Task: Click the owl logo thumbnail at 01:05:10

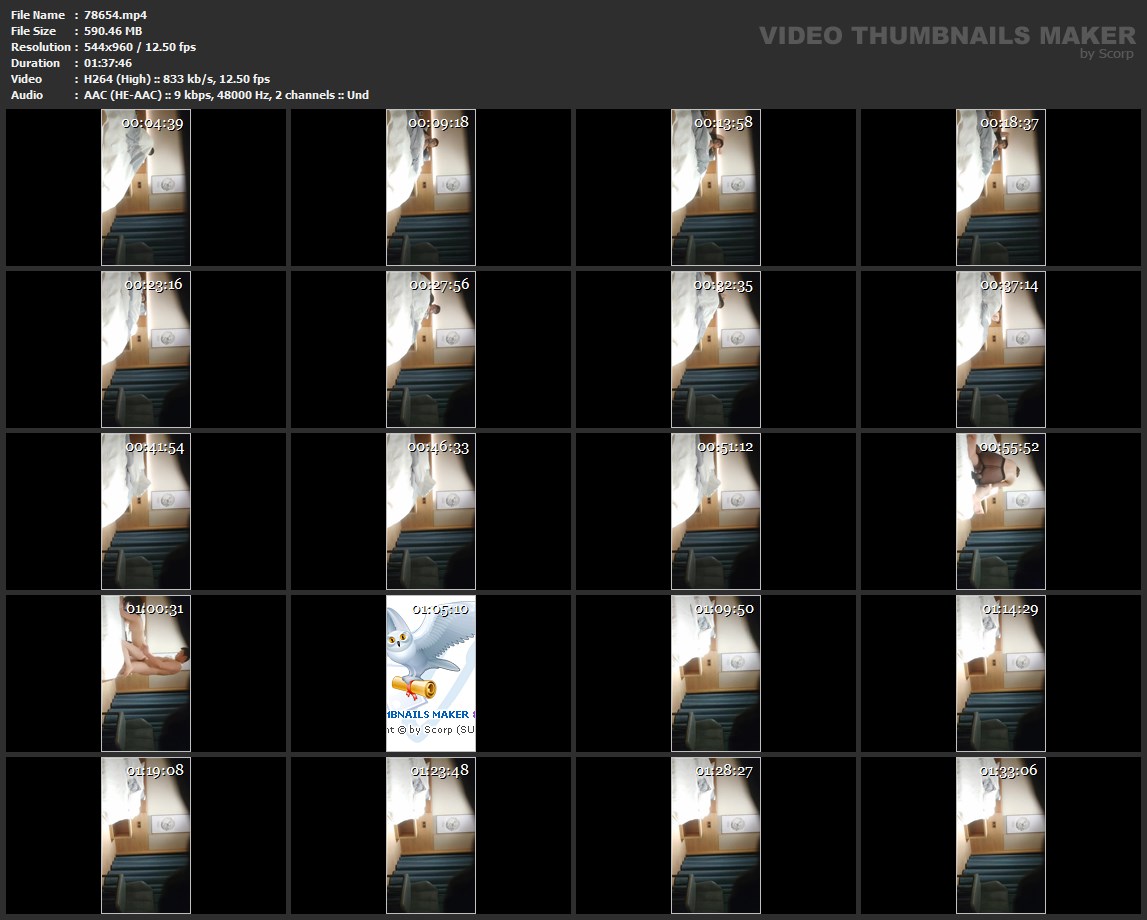Action: 431,673
